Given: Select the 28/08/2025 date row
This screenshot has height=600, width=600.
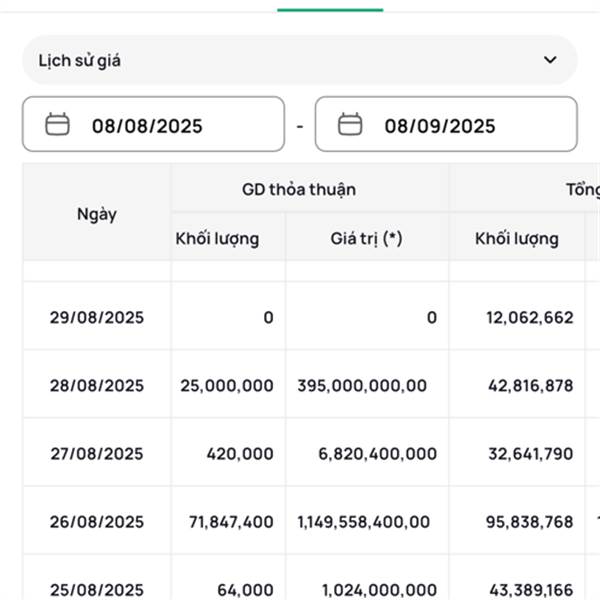Looking at the screenshot, I should pyautogui.click(x=97, y=386).
